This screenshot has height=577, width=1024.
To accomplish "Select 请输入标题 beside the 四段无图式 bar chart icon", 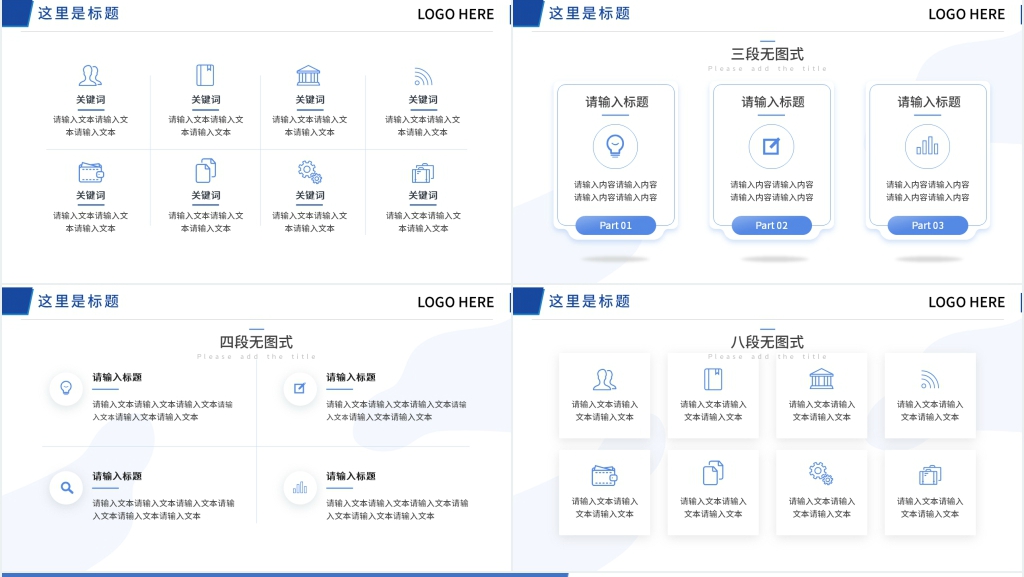I will 351,476.
